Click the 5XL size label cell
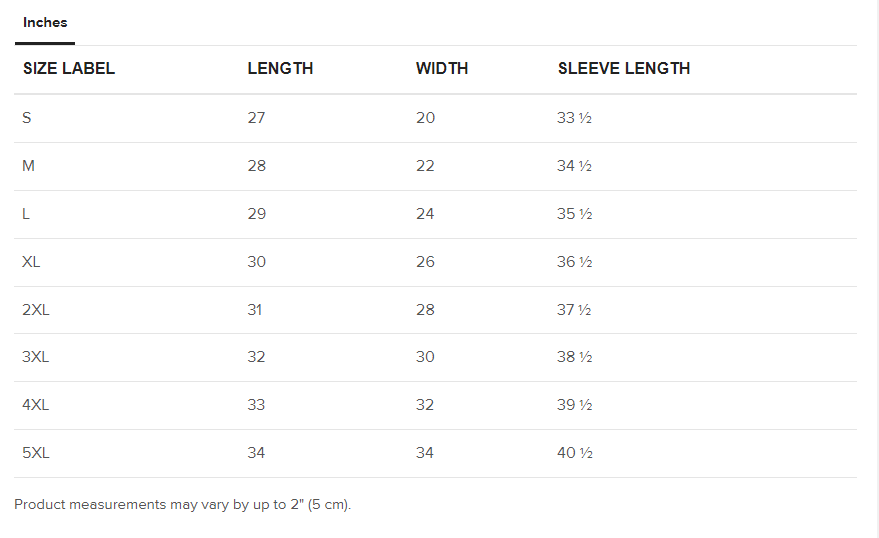 (36, 453)
